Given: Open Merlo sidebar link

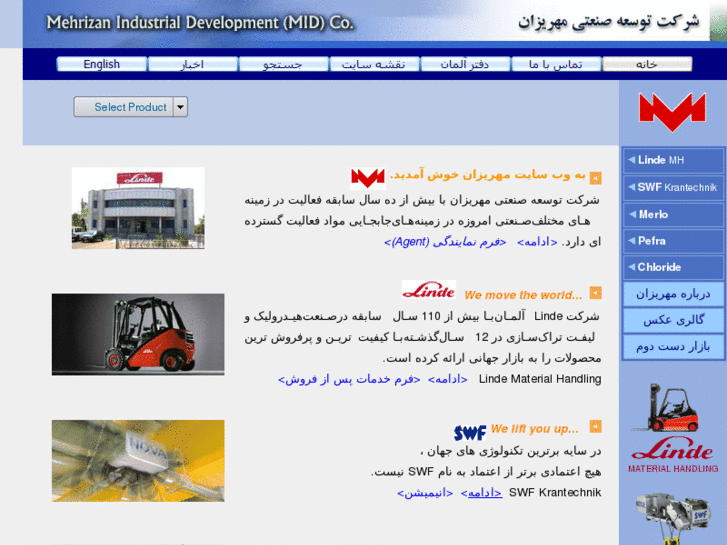Looking at the screenshot, I should 673,214.
